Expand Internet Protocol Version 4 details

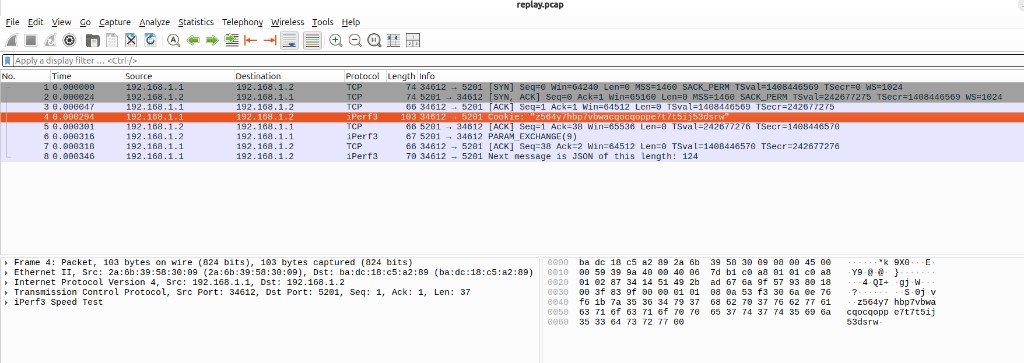(7, 282)
